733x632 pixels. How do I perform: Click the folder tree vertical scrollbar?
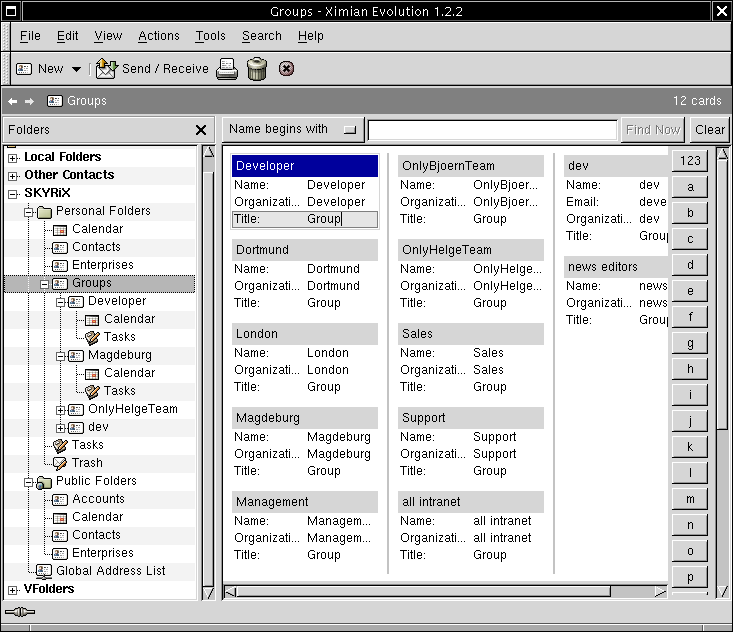pyautogui.click(x=208, y=373)
